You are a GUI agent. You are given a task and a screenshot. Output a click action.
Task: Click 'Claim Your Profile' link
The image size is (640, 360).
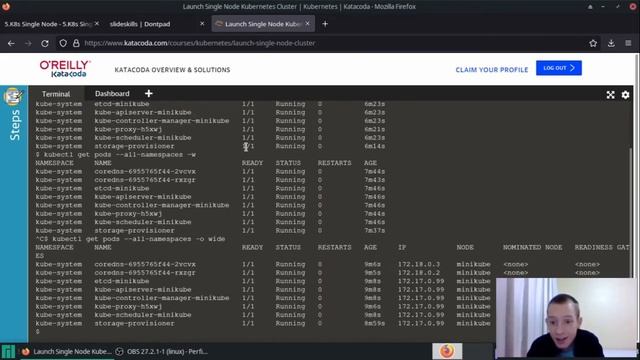492,70
